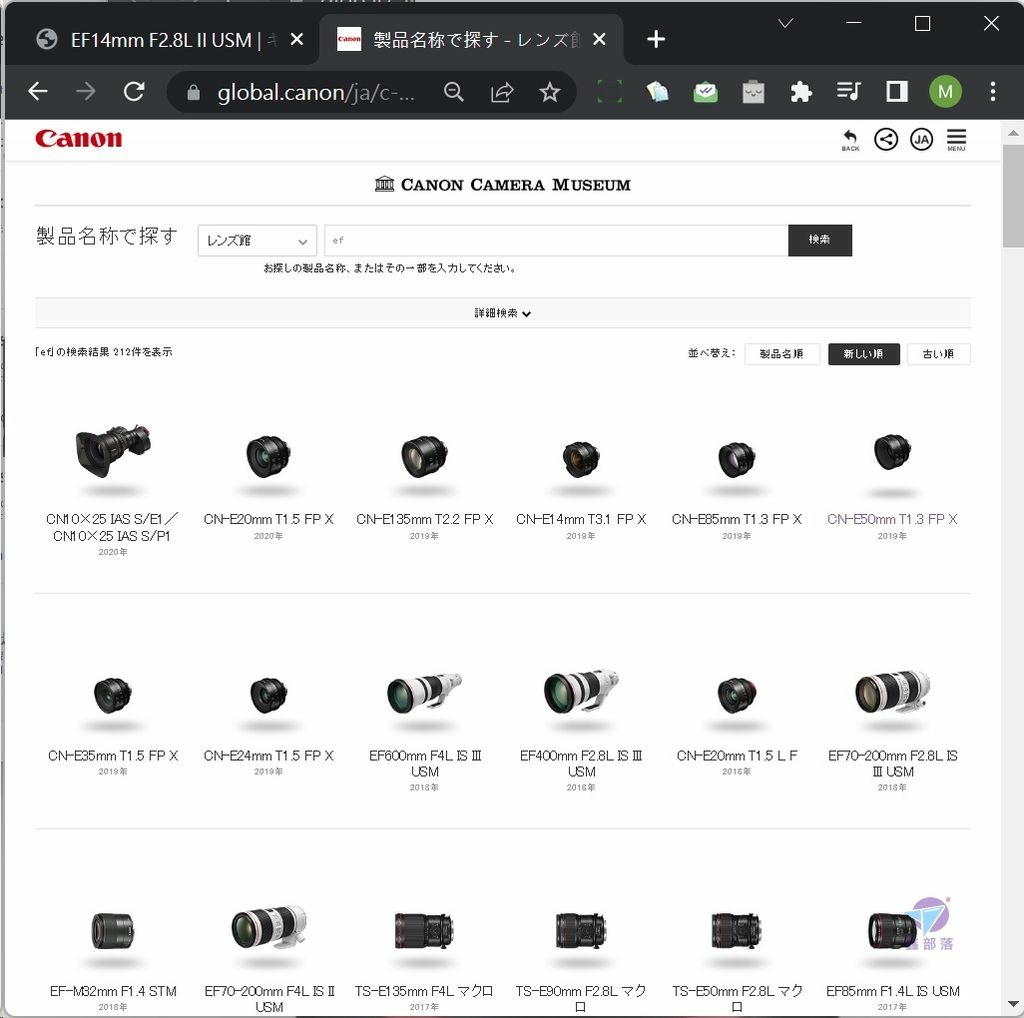Open the hamburger MENU icon
1024x1018 pixels.
click(x=956, y=140)
